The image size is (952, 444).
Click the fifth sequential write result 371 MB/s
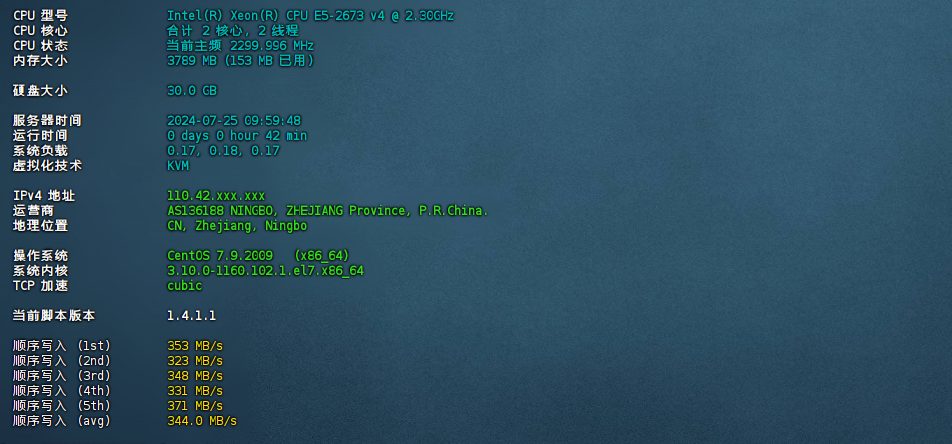pos(195,405)
